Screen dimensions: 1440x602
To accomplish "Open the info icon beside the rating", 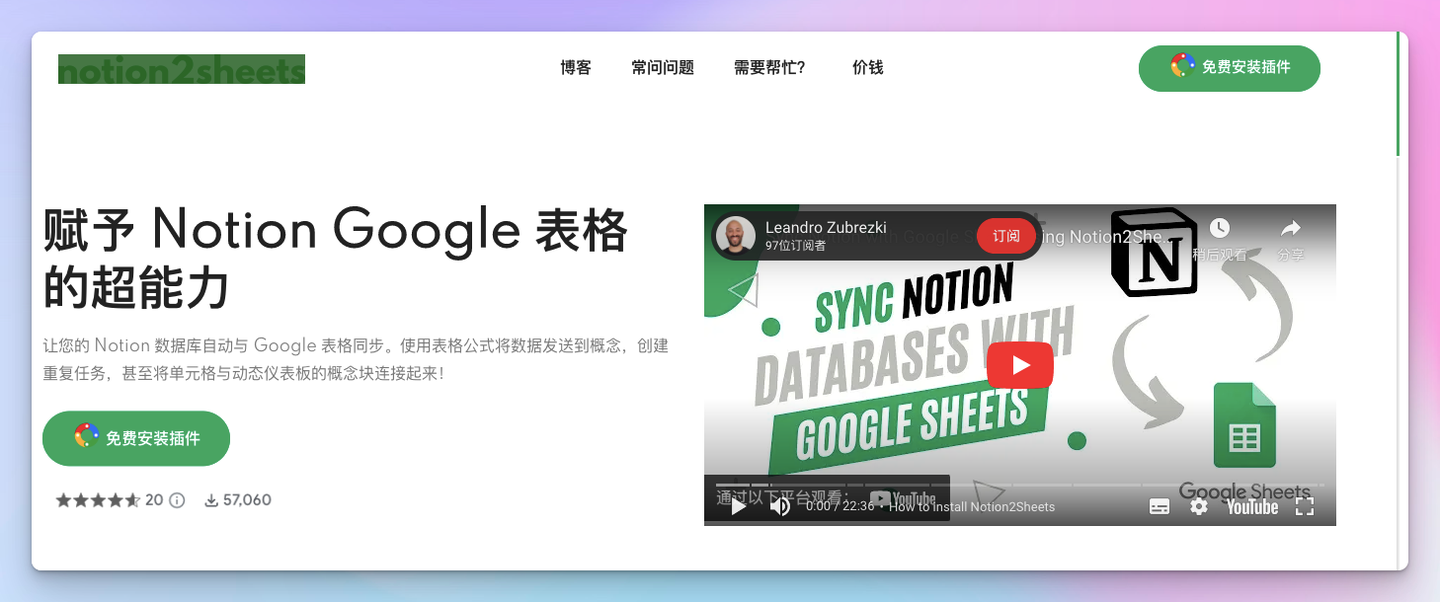I will (x=178, y=499).
